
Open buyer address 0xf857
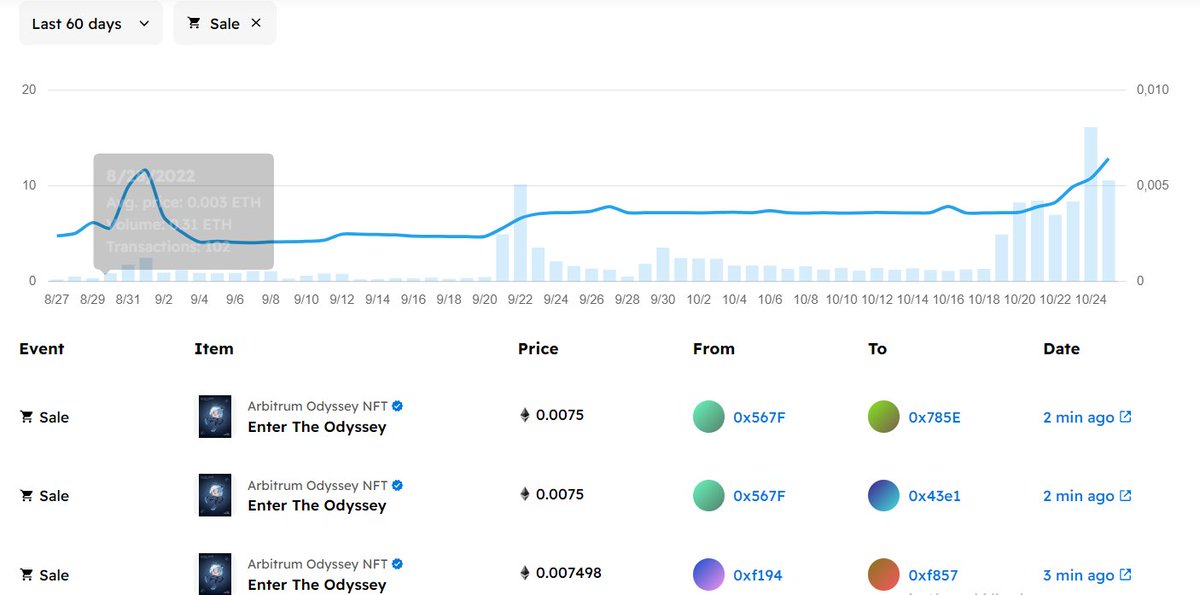933,575
